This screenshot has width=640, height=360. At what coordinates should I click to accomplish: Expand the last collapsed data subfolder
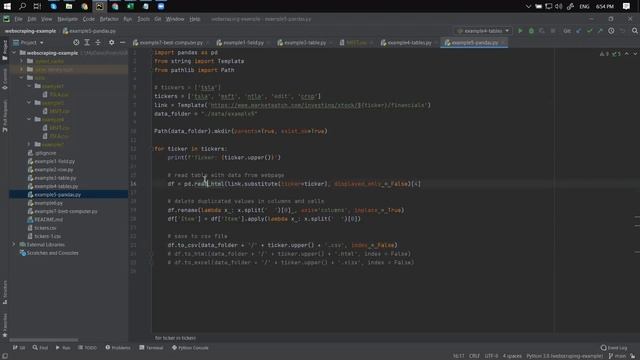[29, 144]
